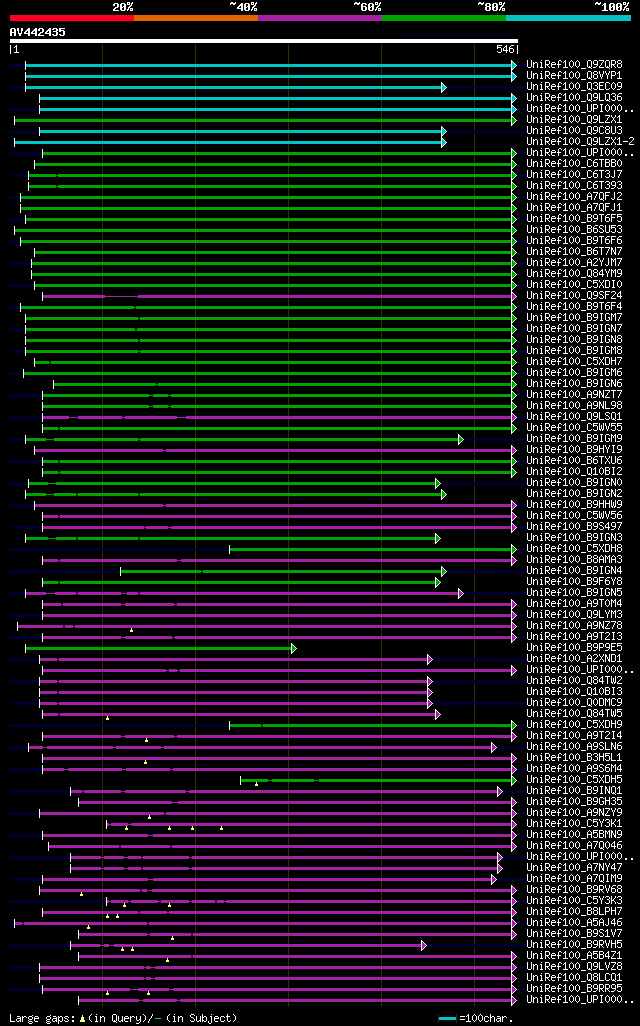Open hit UniRef100_Q84TW2
640x1026 pixels.
pos(575,681)
